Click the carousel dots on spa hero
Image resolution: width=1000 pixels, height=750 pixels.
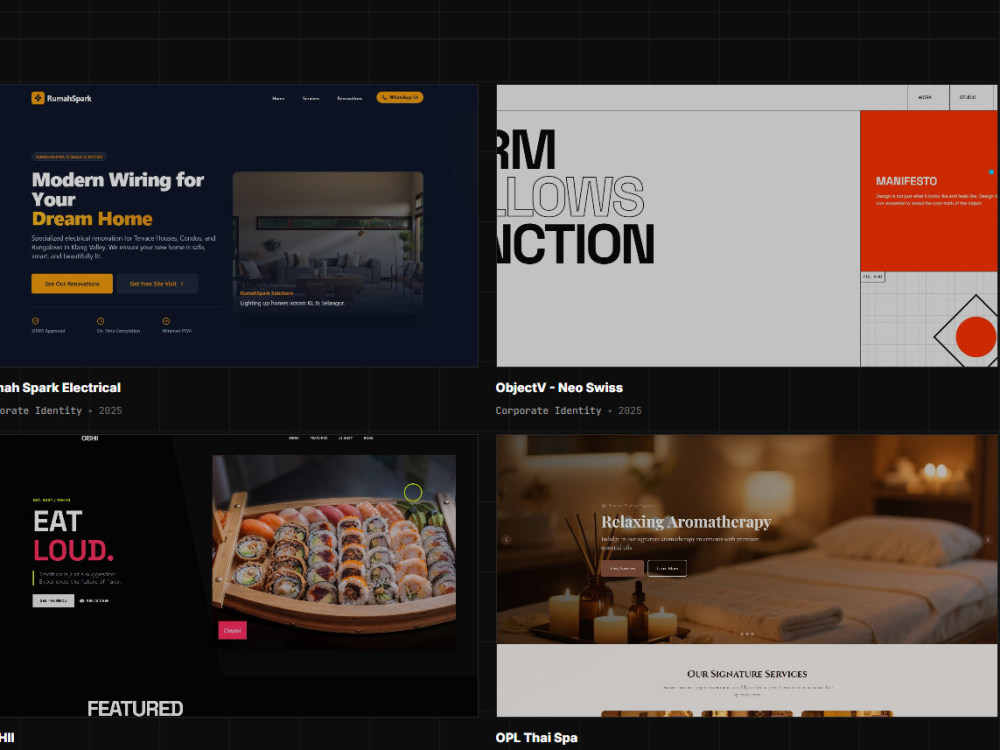[x=747, y=634]
